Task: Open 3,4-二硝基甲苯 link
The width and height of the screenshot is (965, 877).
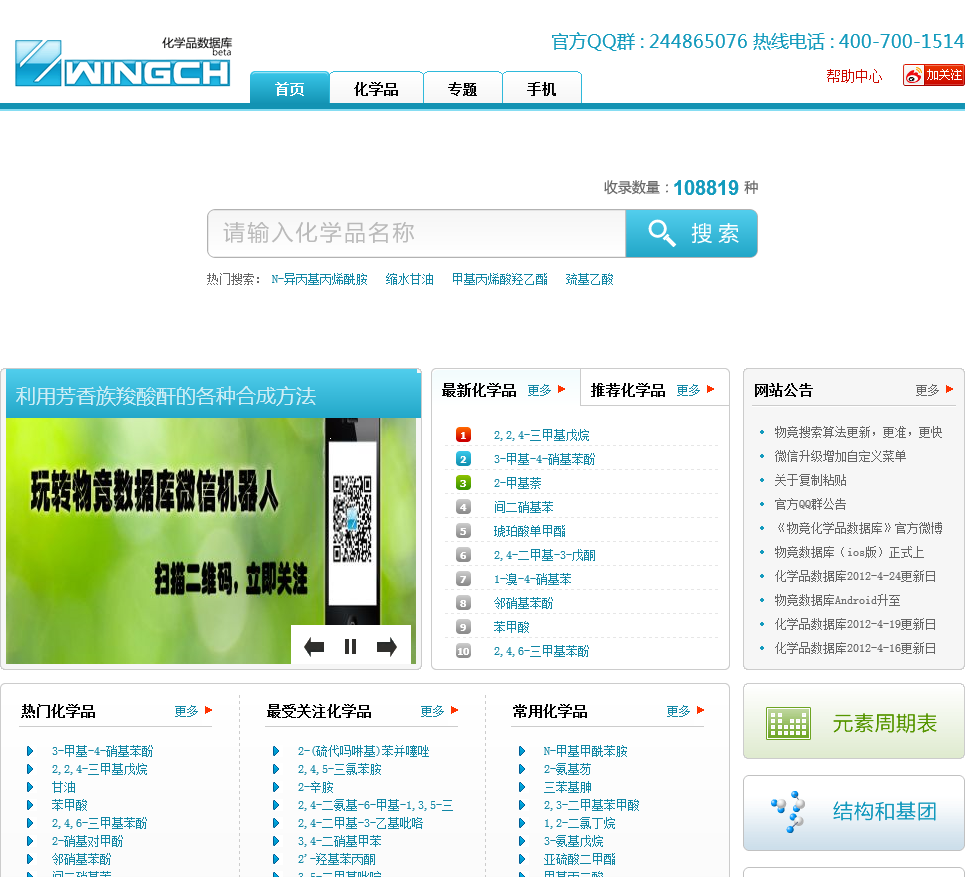Action: [x=339, y=841]
